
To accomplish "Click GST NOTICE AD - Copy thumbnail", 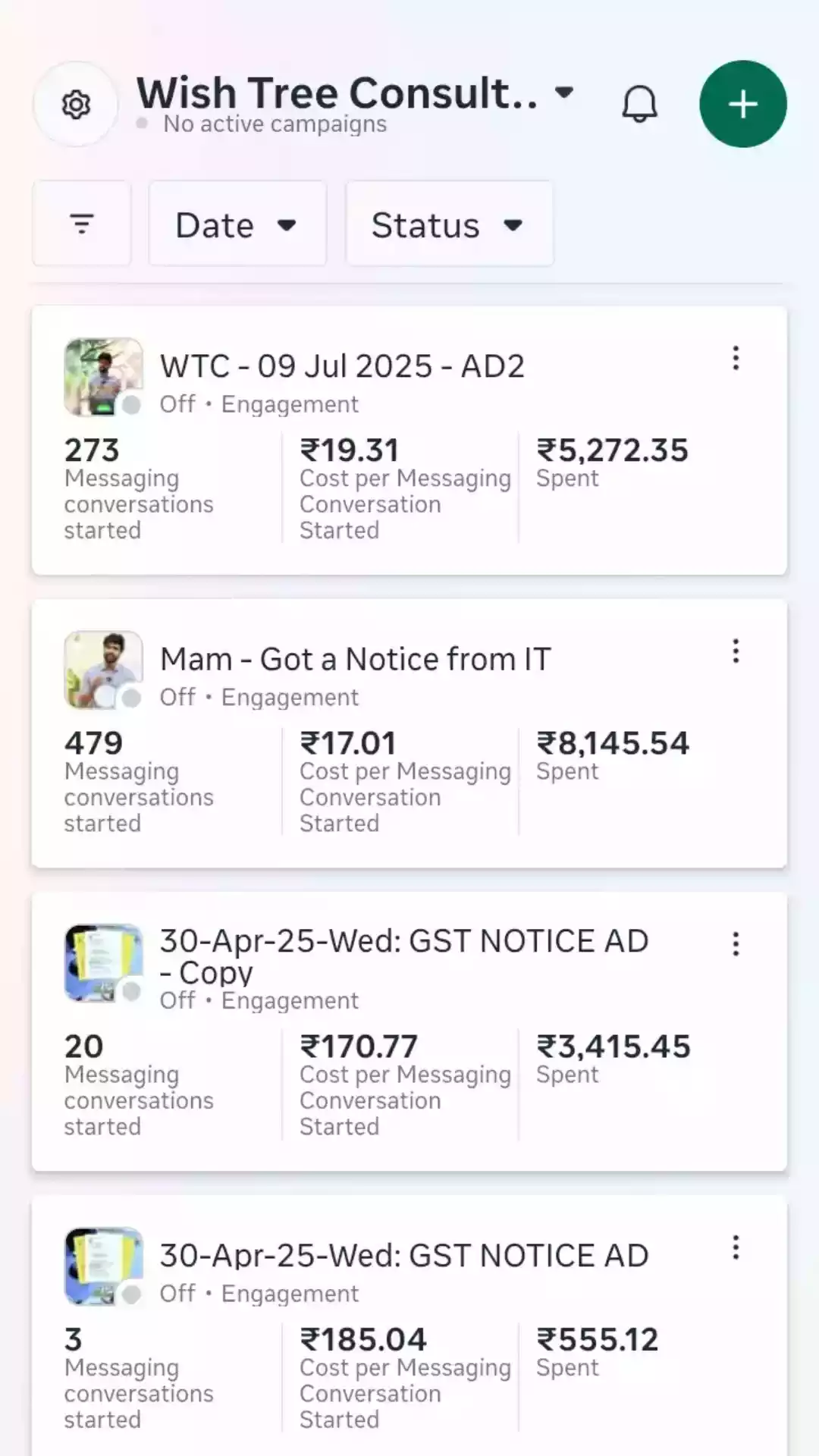I will pyautogui.click(x=103, y=962).
